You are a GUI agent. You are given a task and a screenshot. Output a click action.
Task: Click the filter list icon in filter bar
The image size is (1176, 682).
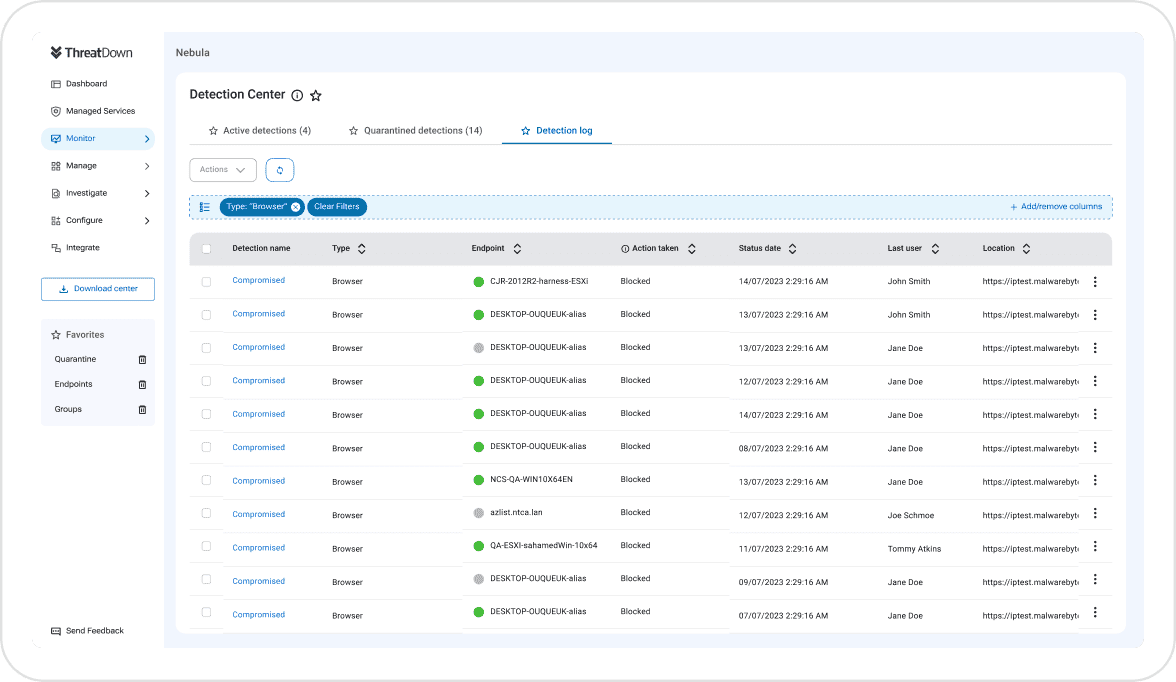pos(204,207)
